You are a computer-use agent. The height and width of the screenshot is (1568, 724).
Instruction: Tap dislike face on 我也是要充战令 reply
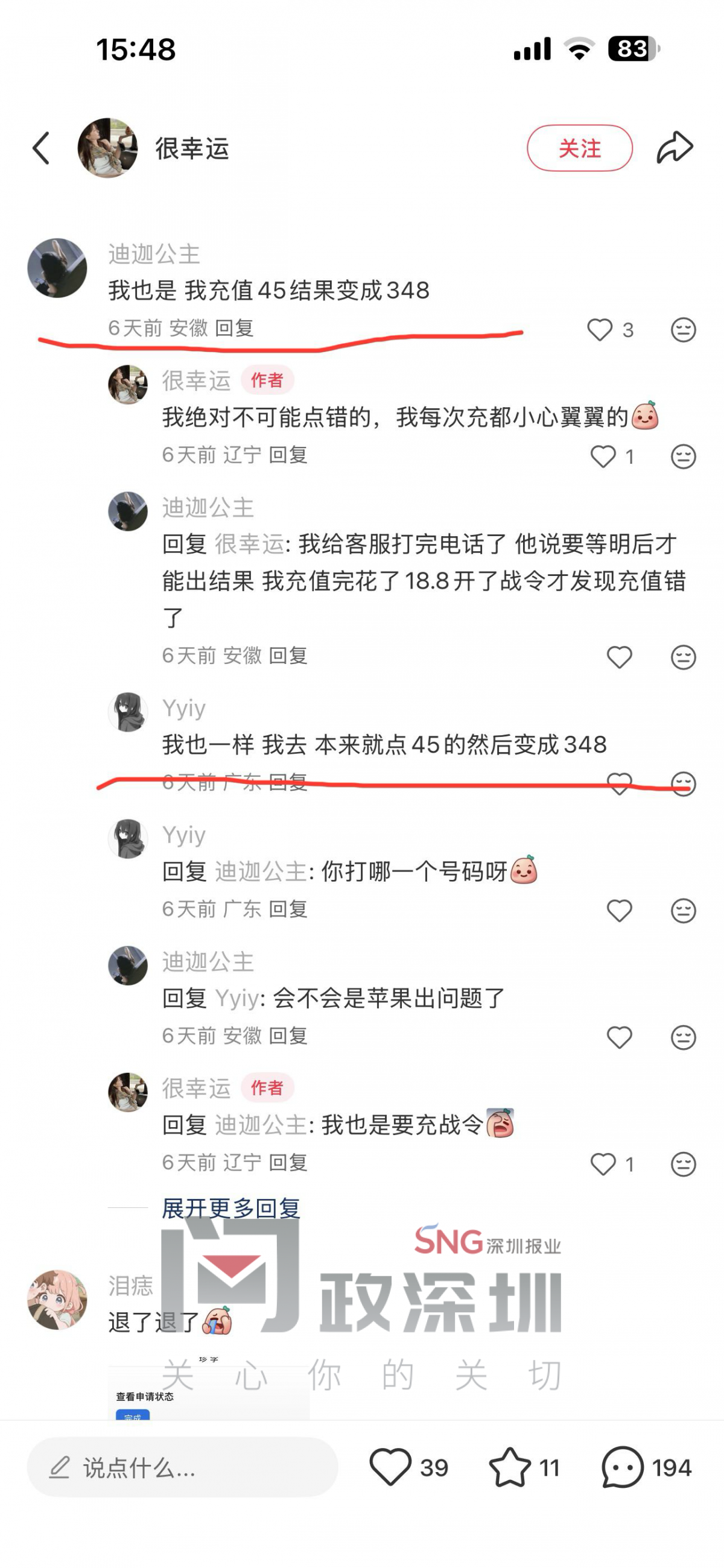click(683, 1164)
